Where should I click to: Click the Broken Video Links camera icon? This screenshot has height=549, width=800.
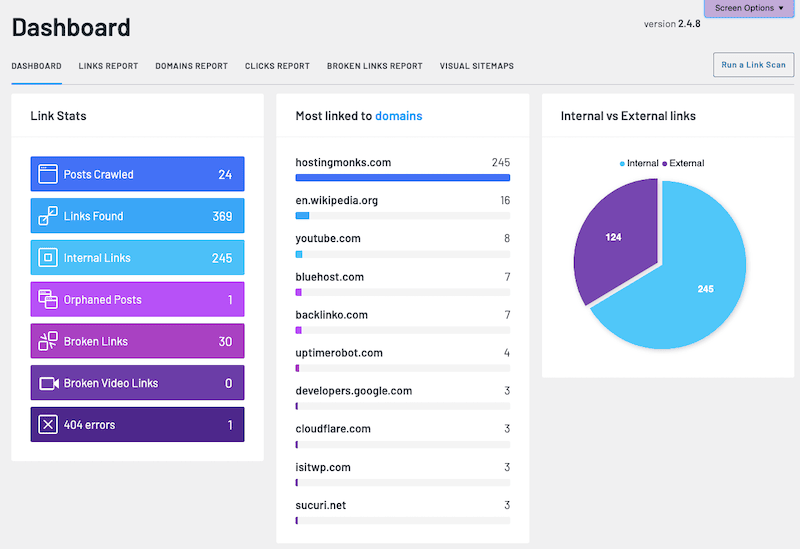pos(49,383)
